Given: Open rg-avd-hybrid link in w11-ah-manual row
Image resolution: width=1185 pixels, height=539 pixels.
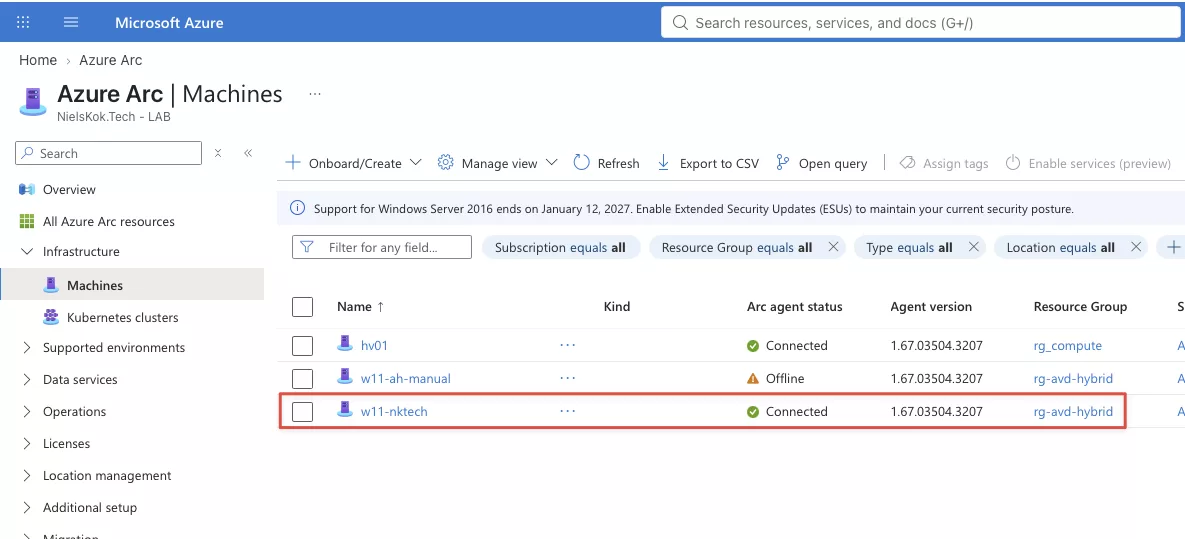Looking at the screenshot, I should click(1073, 379).
